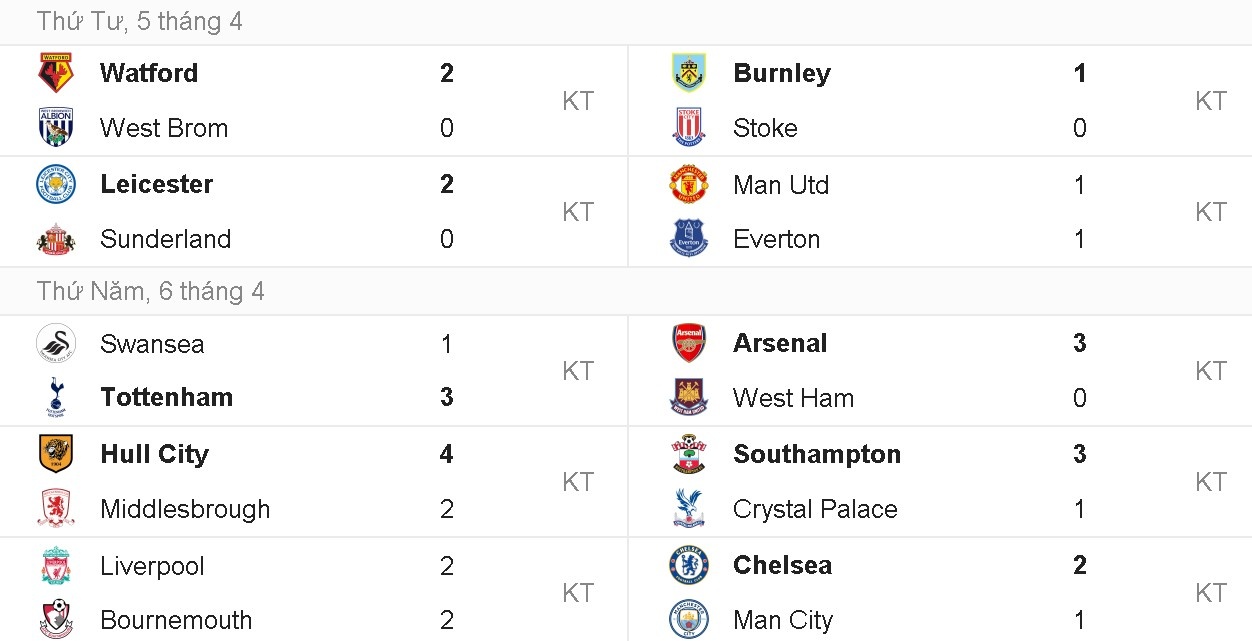This screenshot has width=1252, height=641.
Task: Click the Leicester club crest
Action: coord(56,184)
